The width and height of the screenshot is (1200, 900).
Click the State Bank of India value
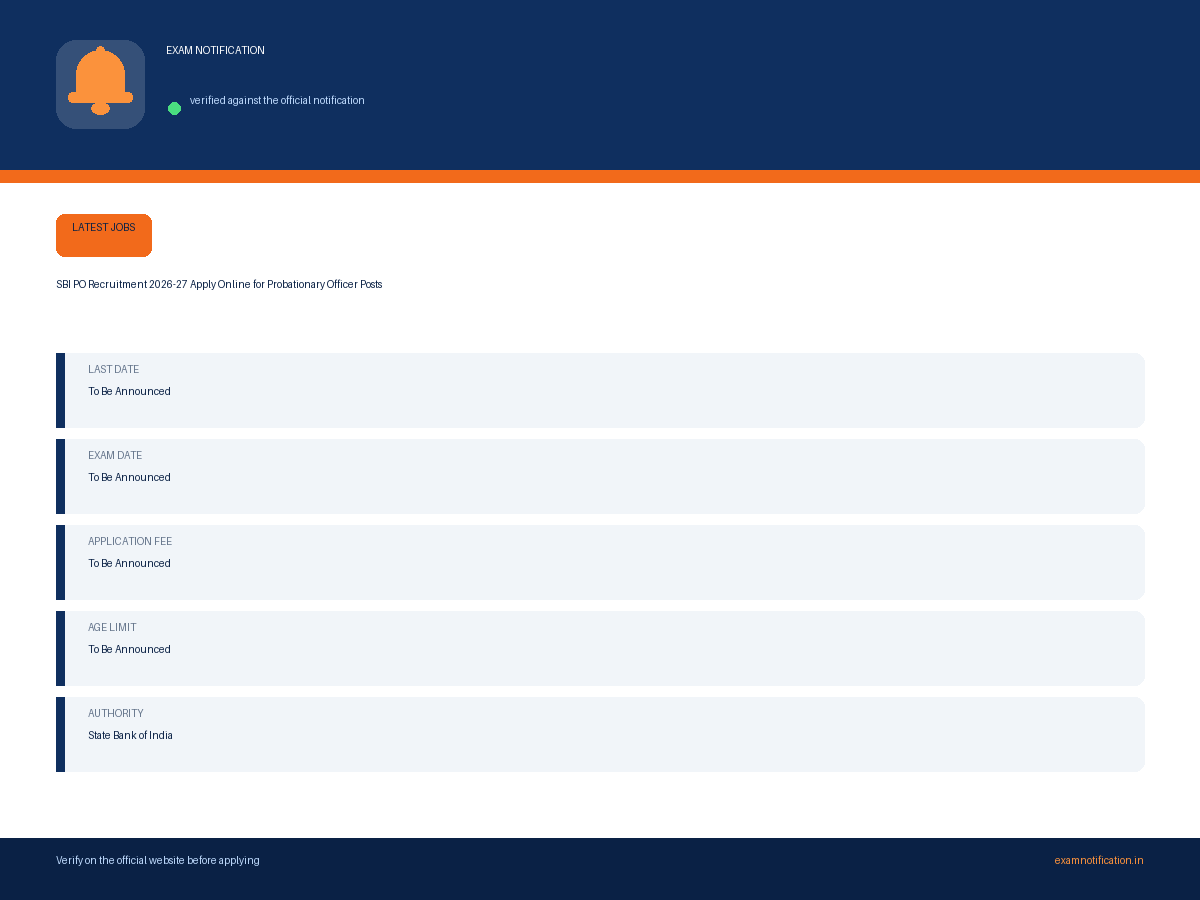pos(130,736)
